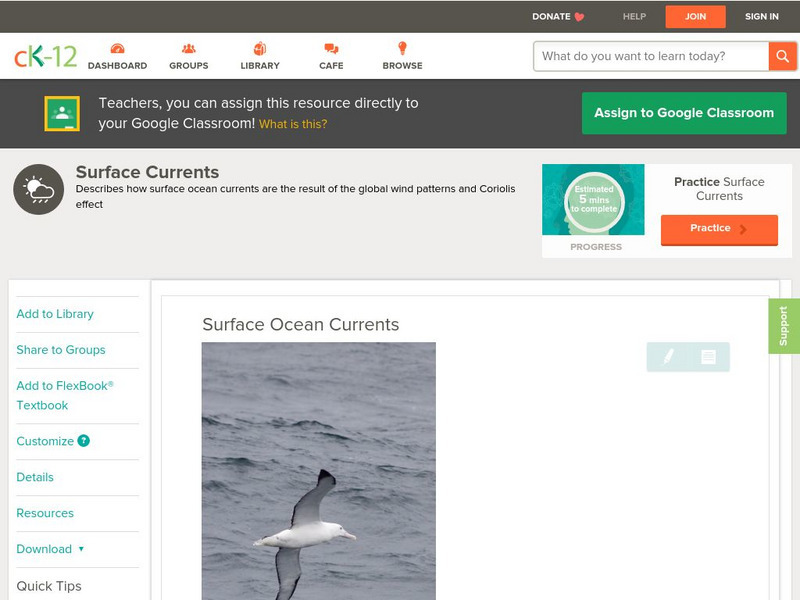
Task: Click the Customize link
Action: (x=45, y=441)
